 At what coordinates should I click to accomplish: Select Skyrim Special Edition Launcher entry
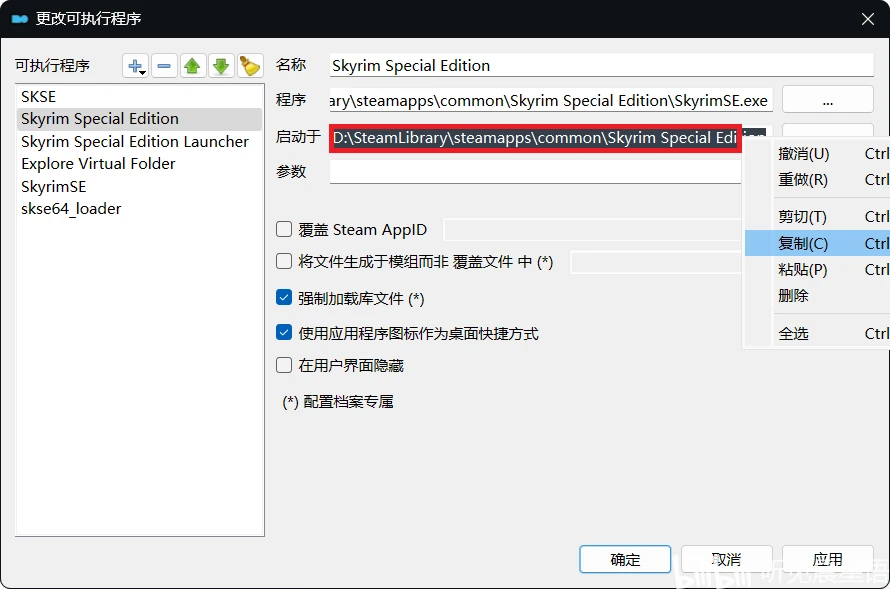pos(140,141)
